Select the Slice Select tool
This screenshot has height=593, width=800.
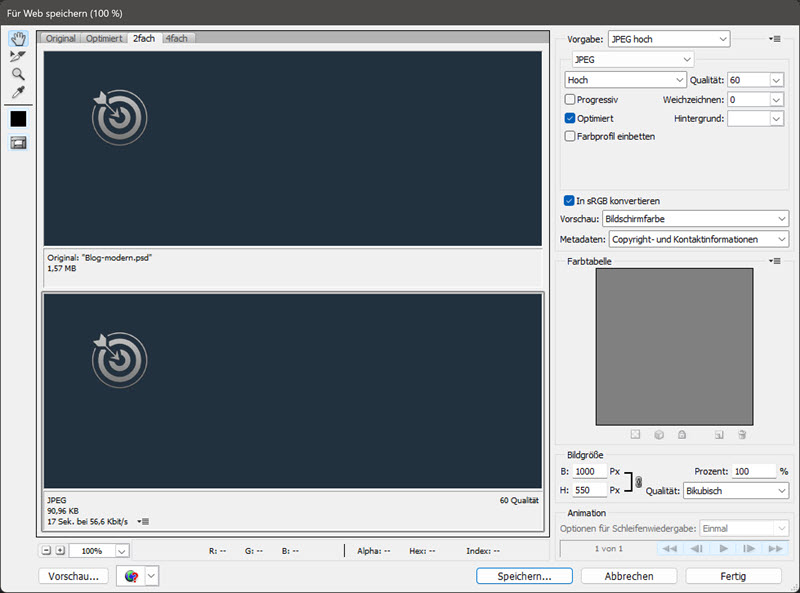pyautogui.click(x=17, y=56)
